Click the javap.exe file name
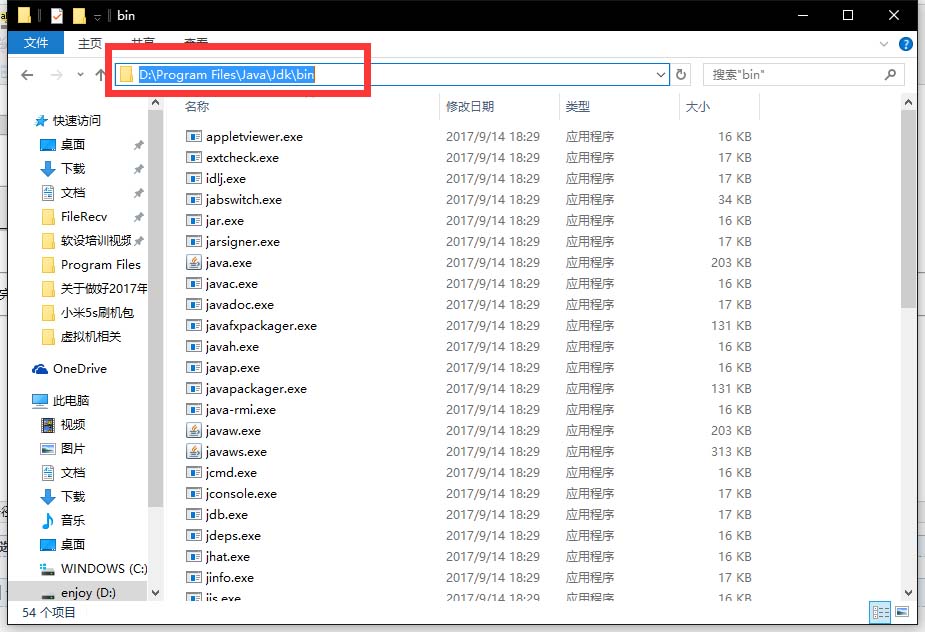This screenshot has height=632, width=925. [x=232, y=368]
